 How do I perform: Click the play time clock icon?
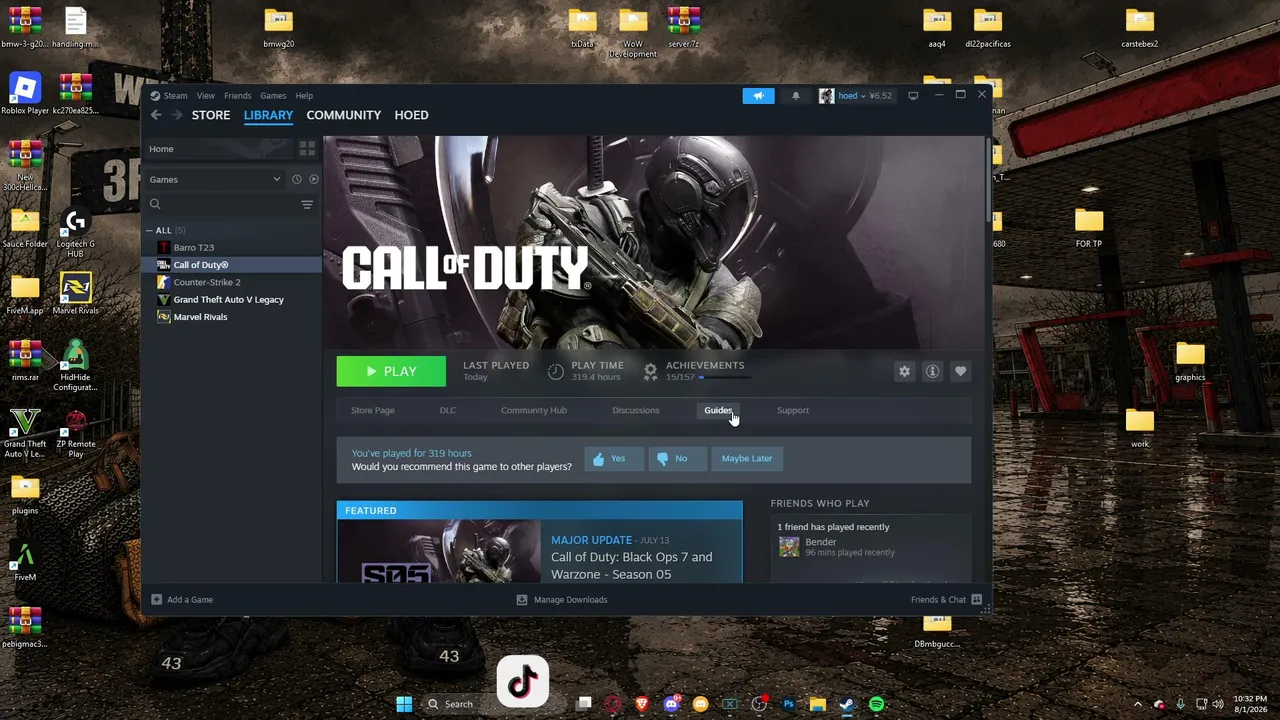point(556,371)
